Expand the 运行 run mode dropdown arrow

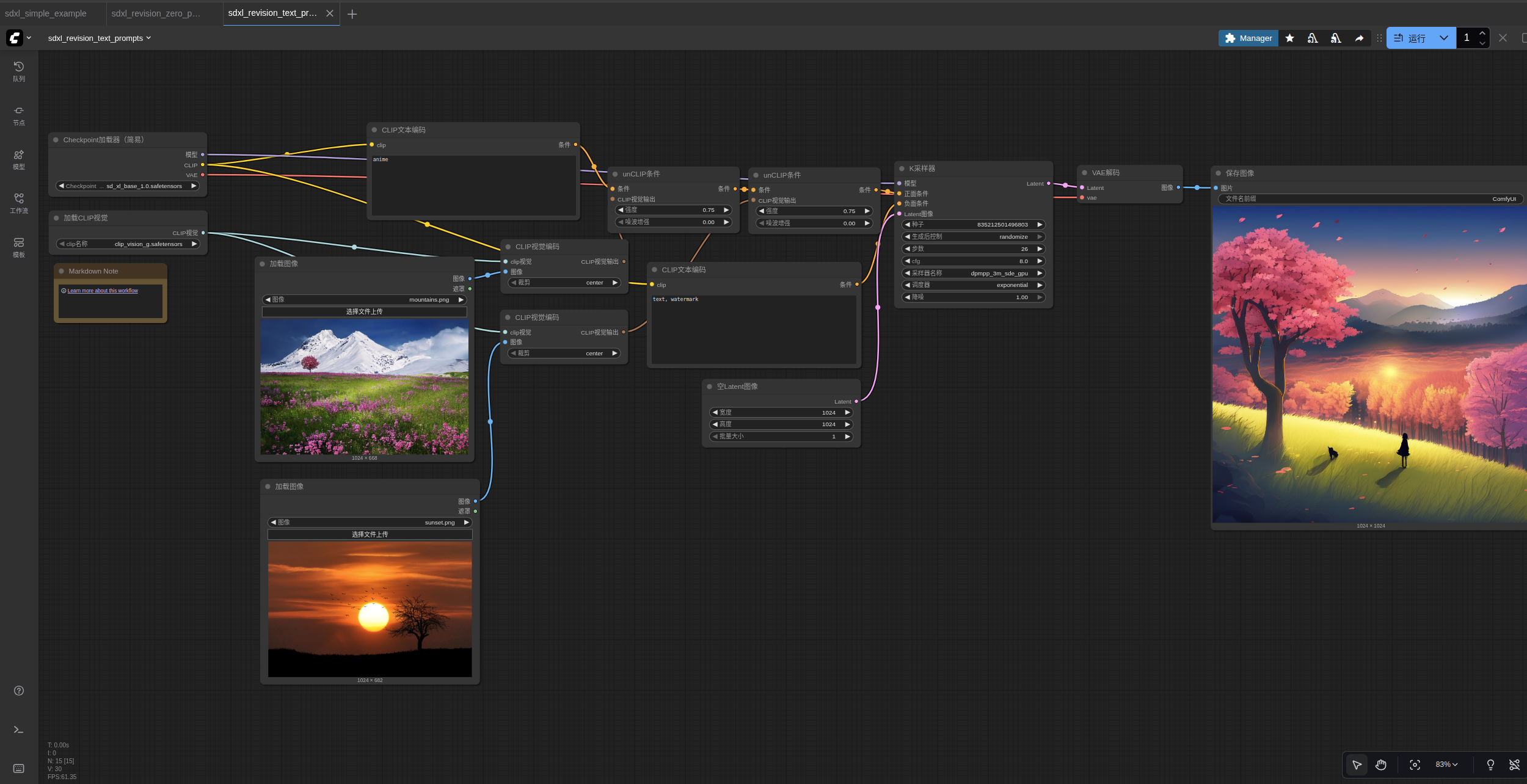tap(1444, 38)
